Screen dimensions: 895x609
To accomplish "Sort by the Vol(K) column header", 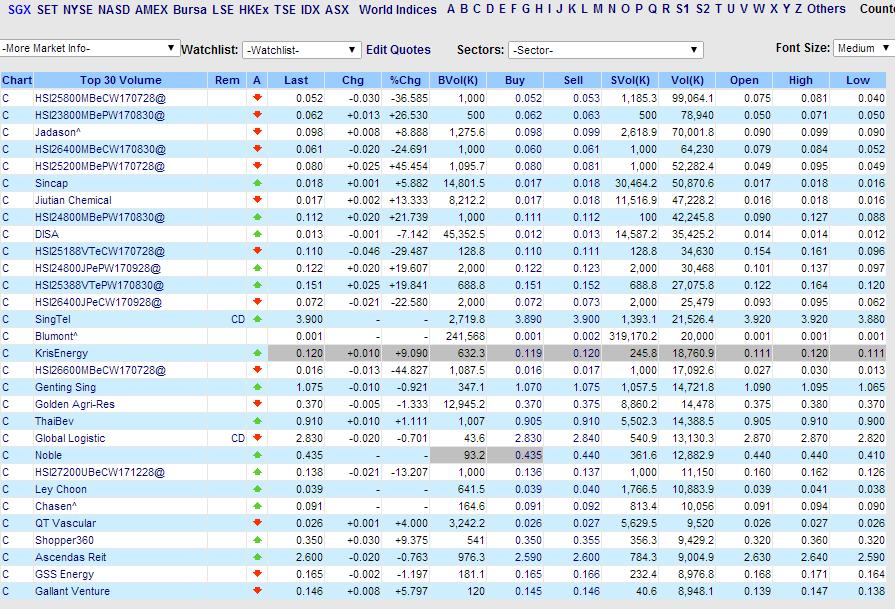I will tap(687, 80).
